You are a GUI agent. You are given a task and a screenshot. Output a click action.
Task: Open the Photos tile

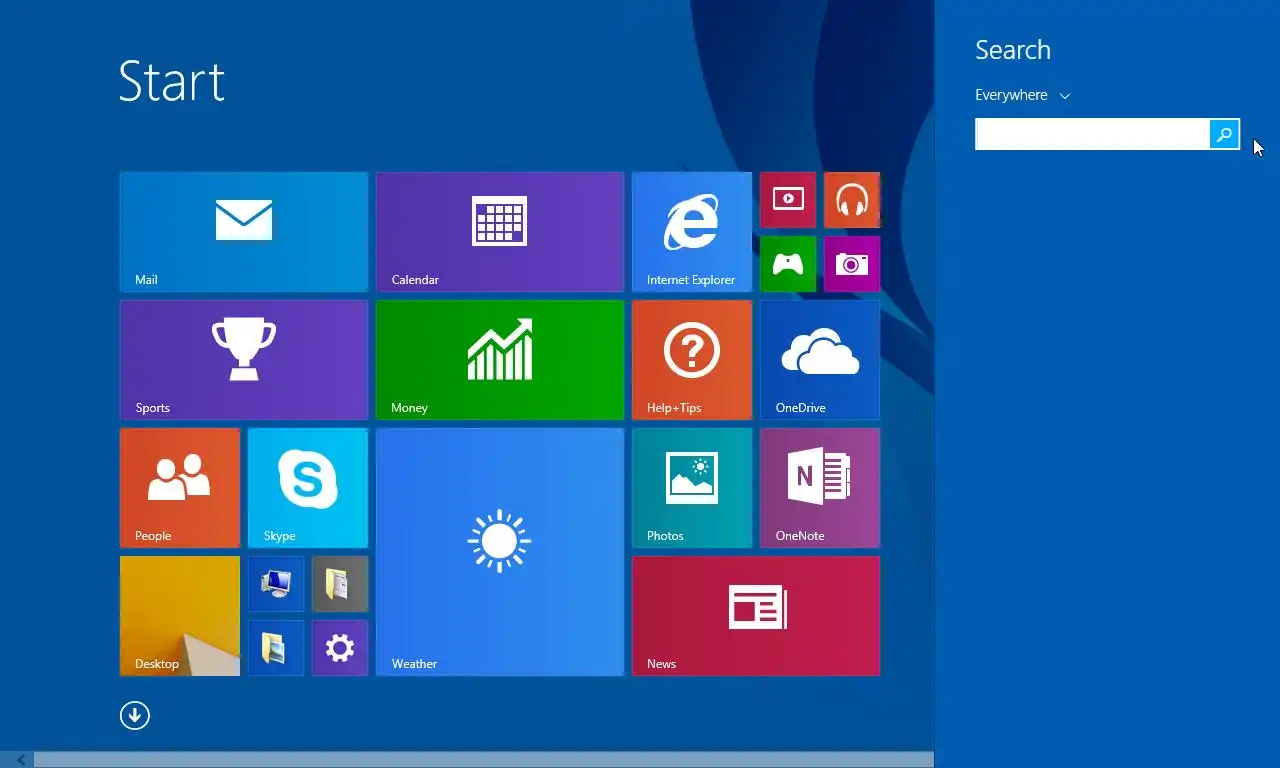pos(692,488)
